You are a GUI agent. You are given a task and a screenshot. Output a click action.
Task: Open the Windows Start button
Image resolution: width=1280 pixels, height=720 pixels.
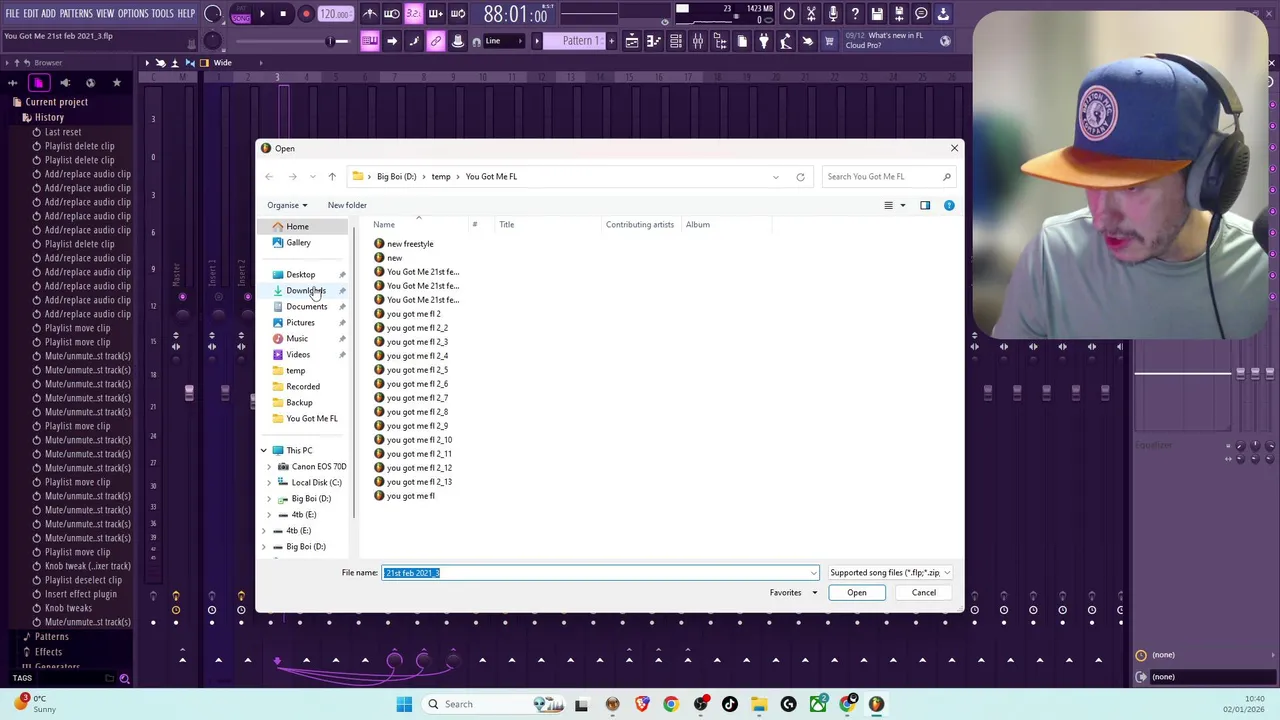pyautogui.click(x=404, y=704)
